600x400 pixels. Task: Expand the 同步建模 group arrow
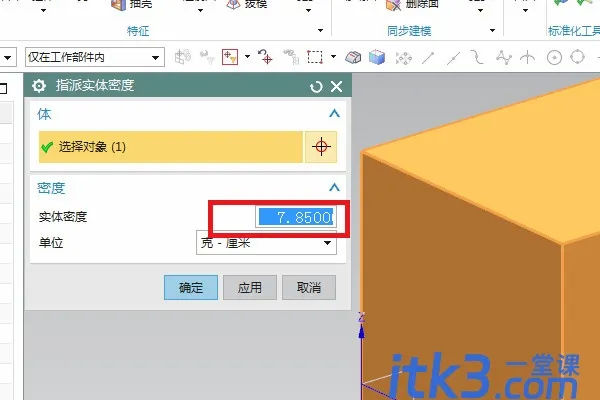pos(492,30)
